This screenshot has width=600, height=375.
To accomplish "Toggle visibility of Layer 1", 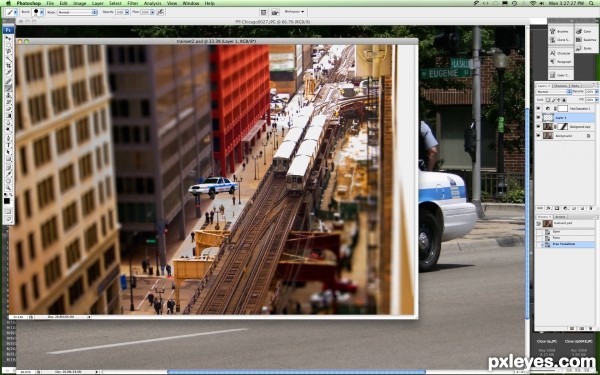I will click(x=539, y=117).
